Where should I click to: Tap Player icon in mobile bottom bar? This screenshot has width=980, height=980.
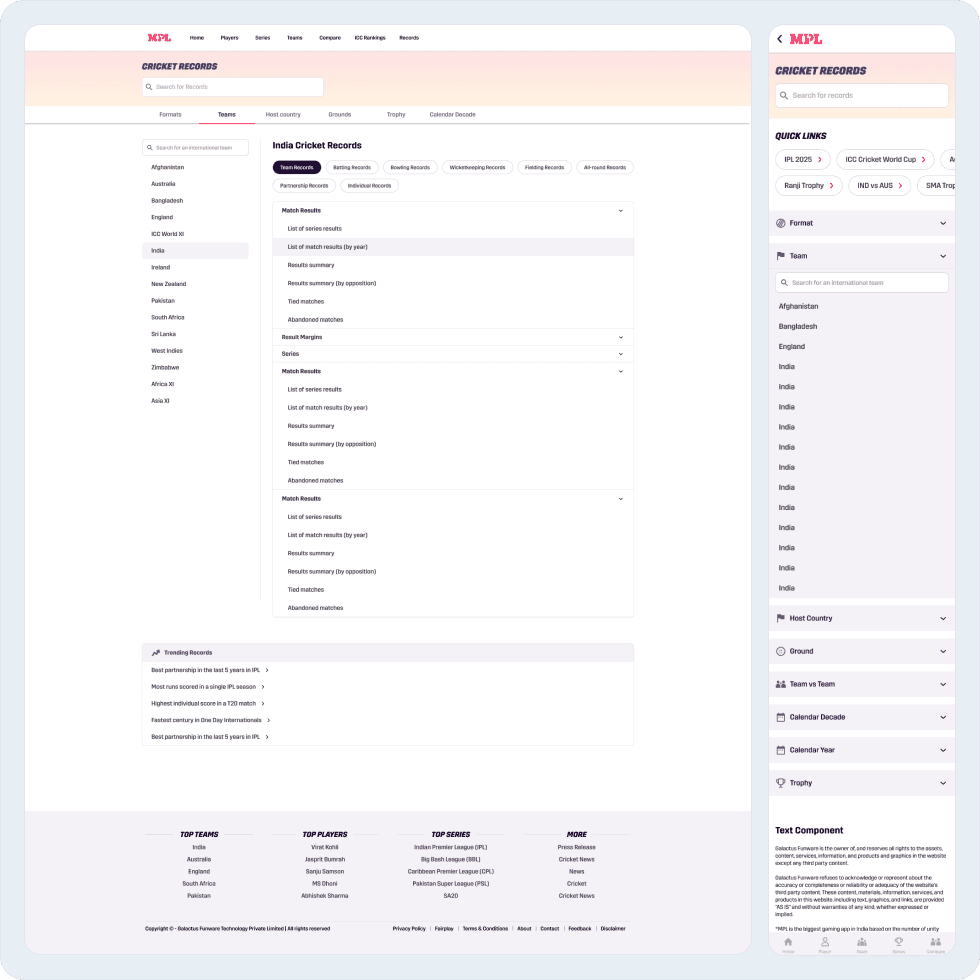[x=825, y=942]
